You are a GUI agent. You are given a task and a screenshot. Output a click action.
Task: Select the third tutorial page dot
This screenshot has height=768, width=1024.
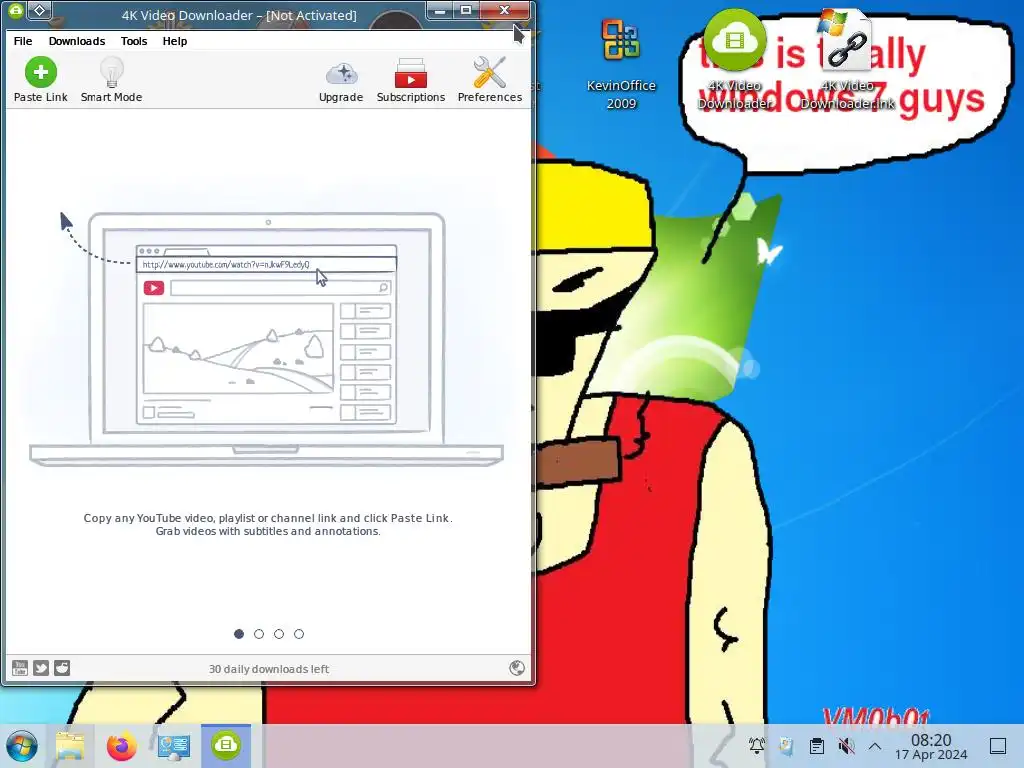click(279, 633)
